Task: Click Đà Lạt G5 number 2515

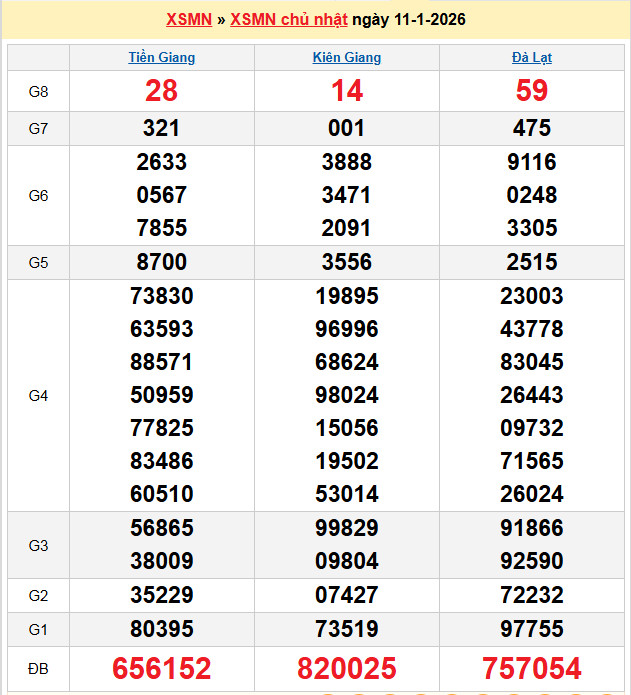Action: (x=532, y=263)
